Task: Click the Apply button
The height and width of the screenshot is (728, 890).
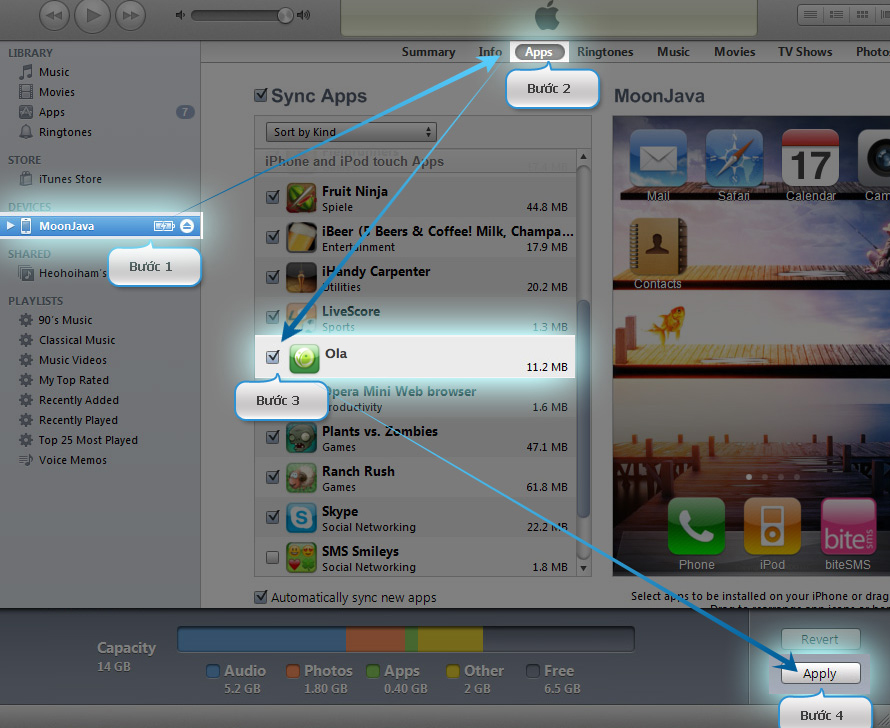Action: (820, 674)
